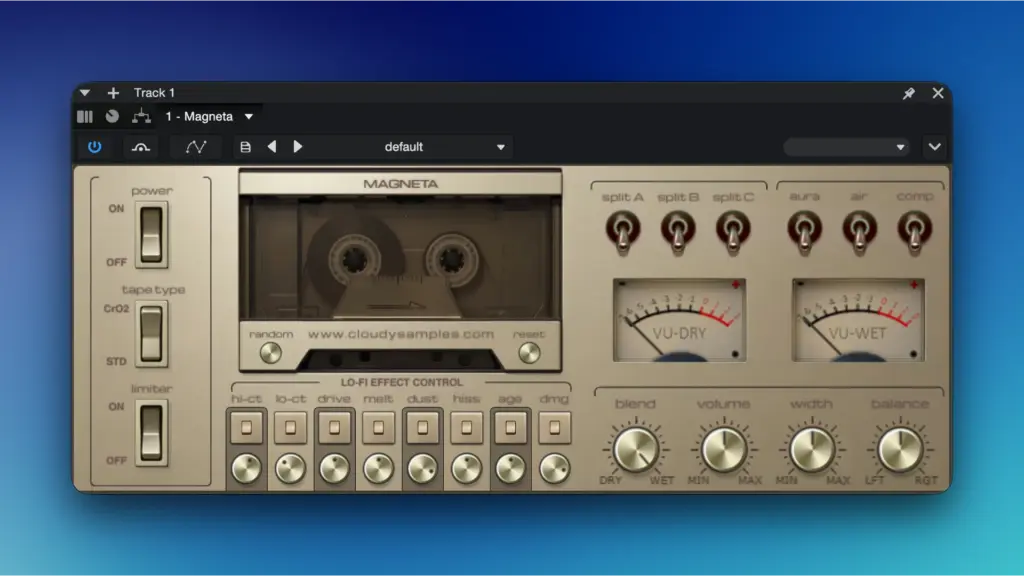Screen dimensions: 1024x576
Task: Click the dust enable button
Action: (x=423, y=428)
